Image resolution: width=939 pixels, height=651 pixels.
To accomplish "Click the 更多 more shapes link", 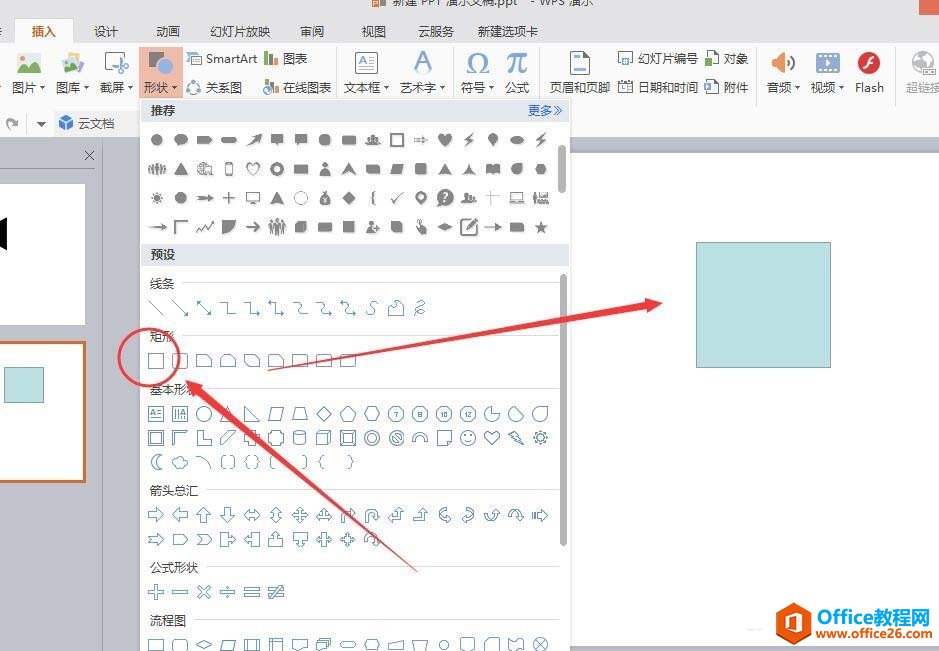I will coord(544,110).
